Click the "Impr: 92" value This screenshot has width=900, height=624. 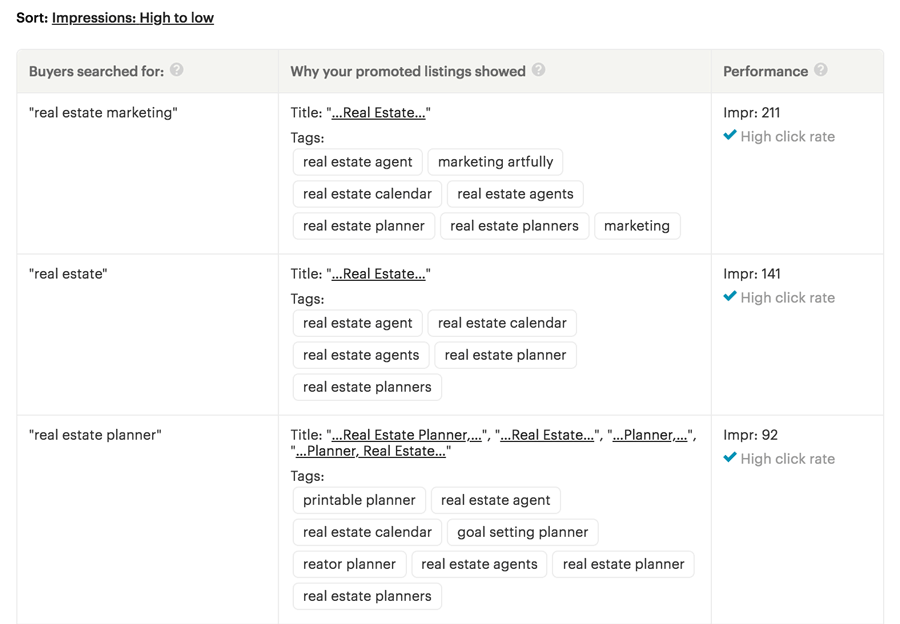coord(750,435)
